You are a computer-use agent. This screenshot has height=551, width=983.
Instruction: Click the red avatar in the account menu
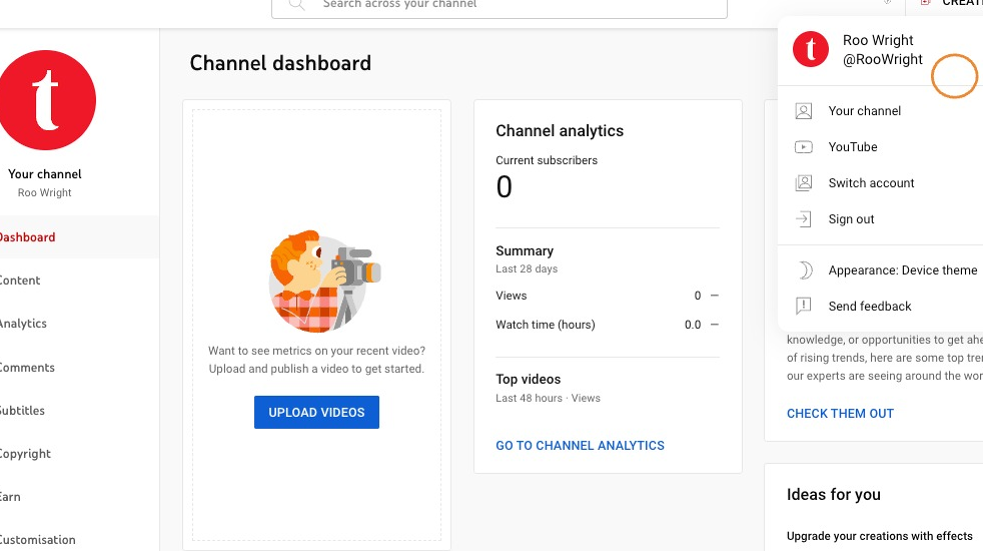pos(811,49)
